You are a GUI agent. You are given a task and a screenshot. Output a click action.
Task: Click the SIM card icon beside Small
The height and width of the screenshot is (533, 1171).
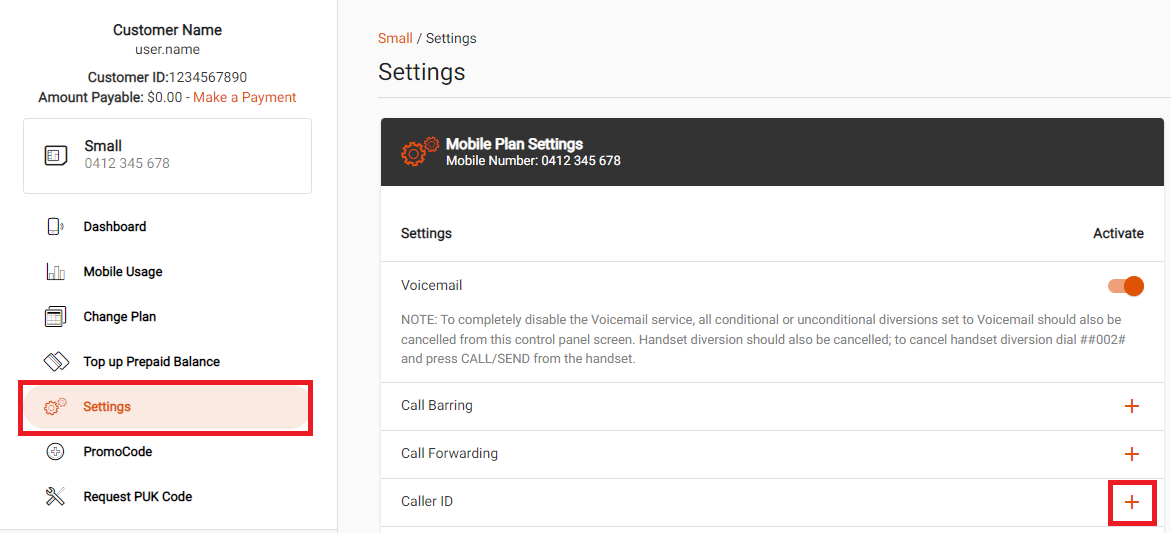(x=56, y=155)
